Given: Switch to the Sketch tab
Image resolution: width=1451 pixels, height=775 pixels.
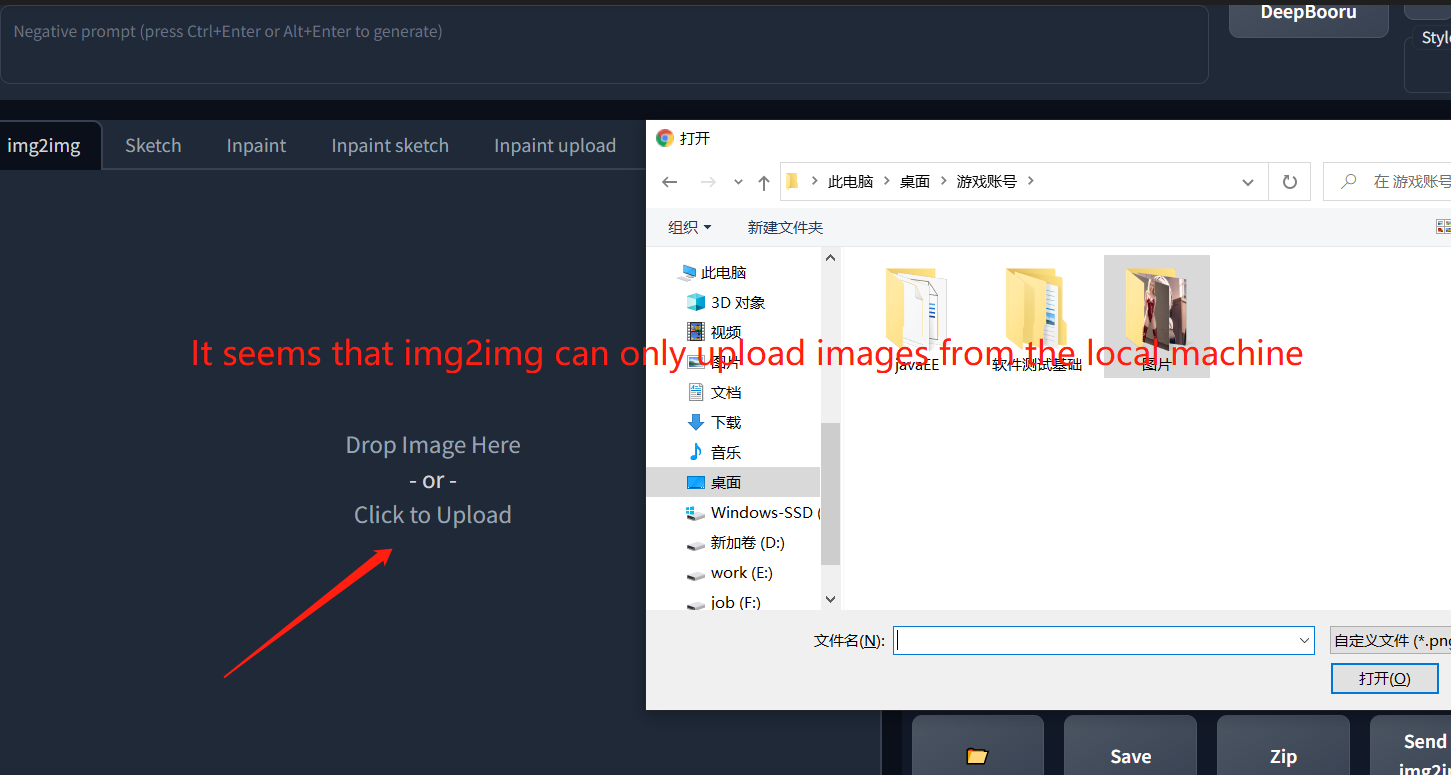Looking at the screenshot, I should (x=153, y=145).
